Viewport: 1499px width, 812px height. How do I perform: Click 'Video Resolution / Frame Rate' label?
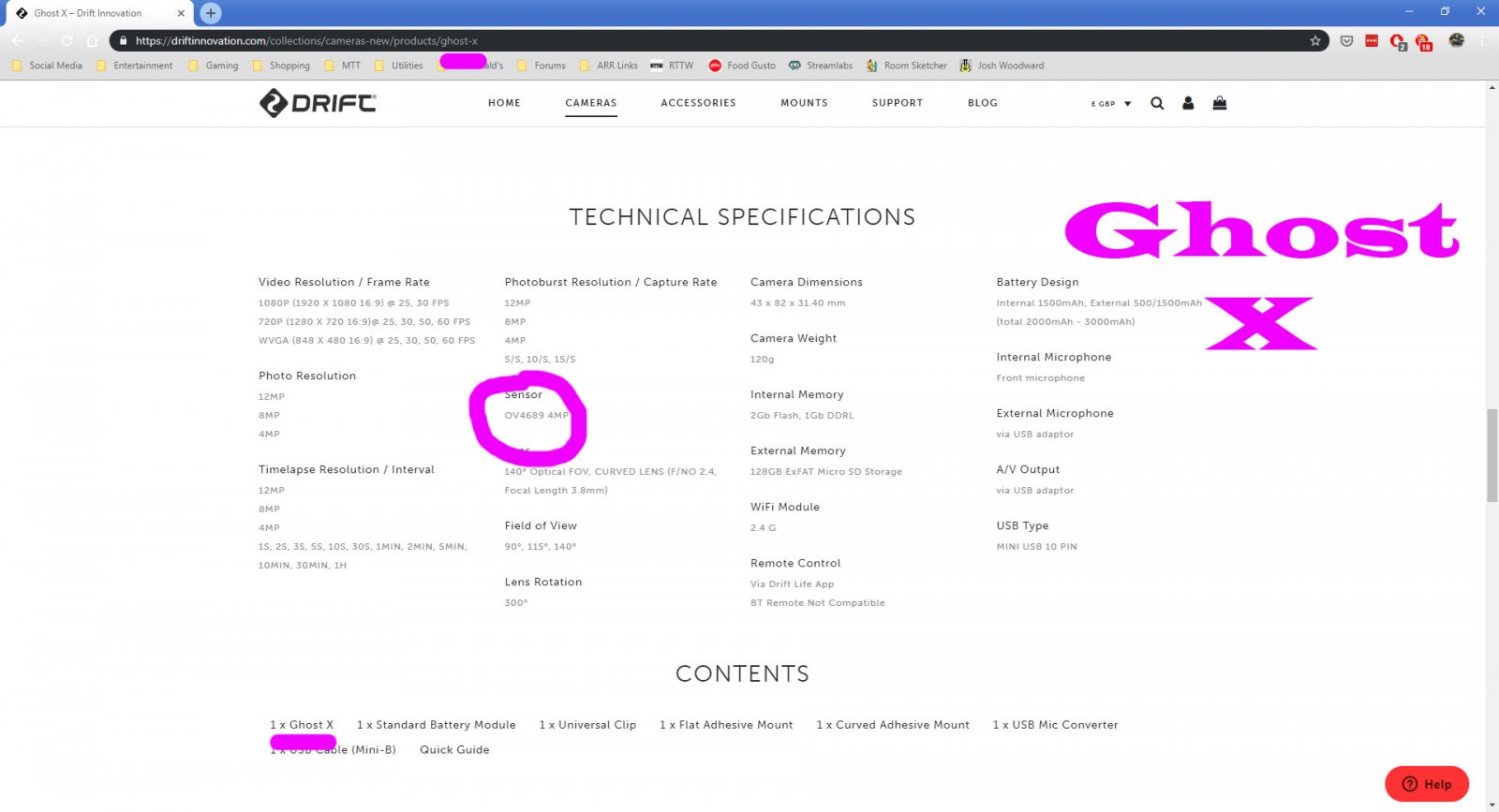click(x=344, y=282)
